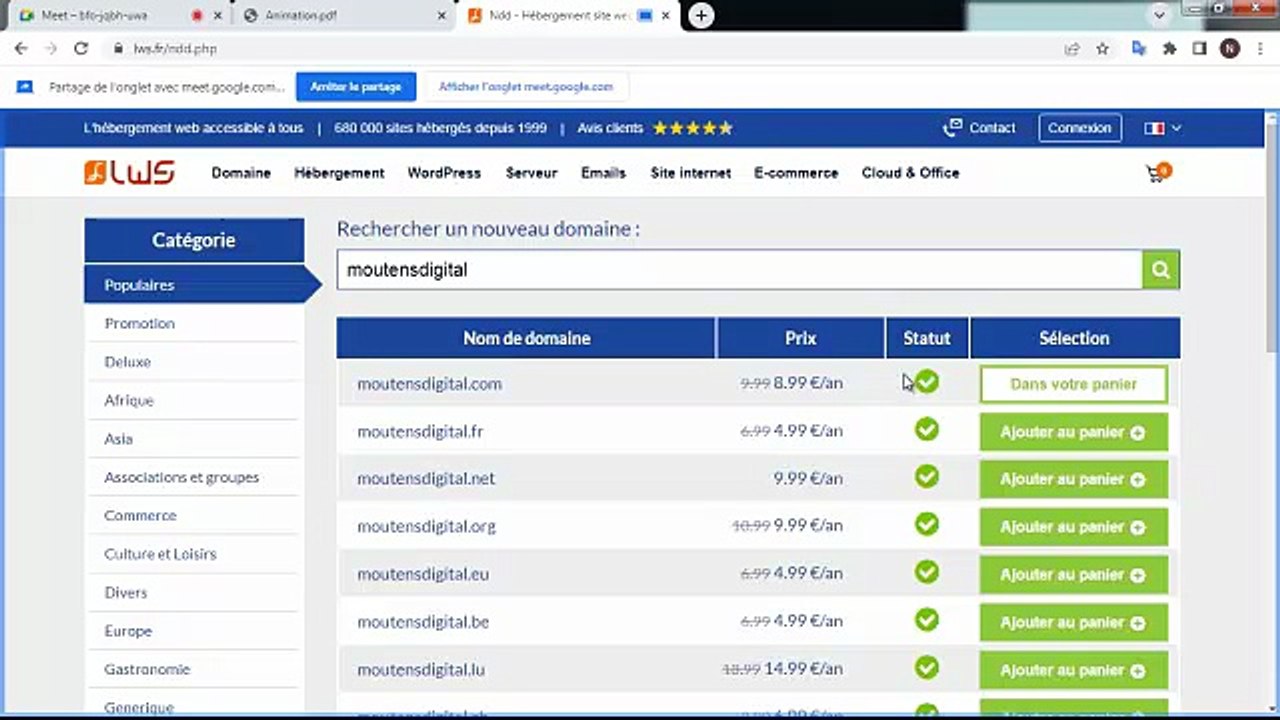This screenshot has width=1280, height=720.
Task: Open the shopping cart icon
Action: 1157,173
